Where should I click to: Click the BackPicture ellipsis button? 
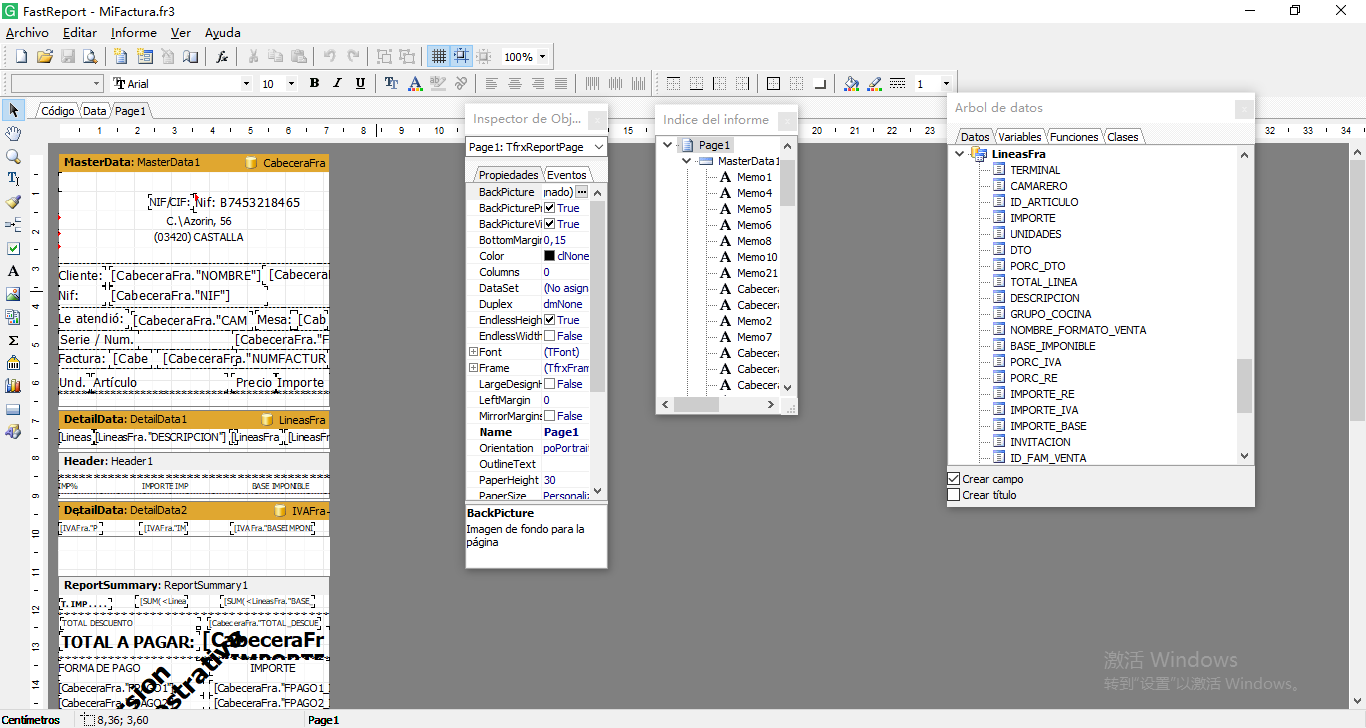(x=581, y=192)
